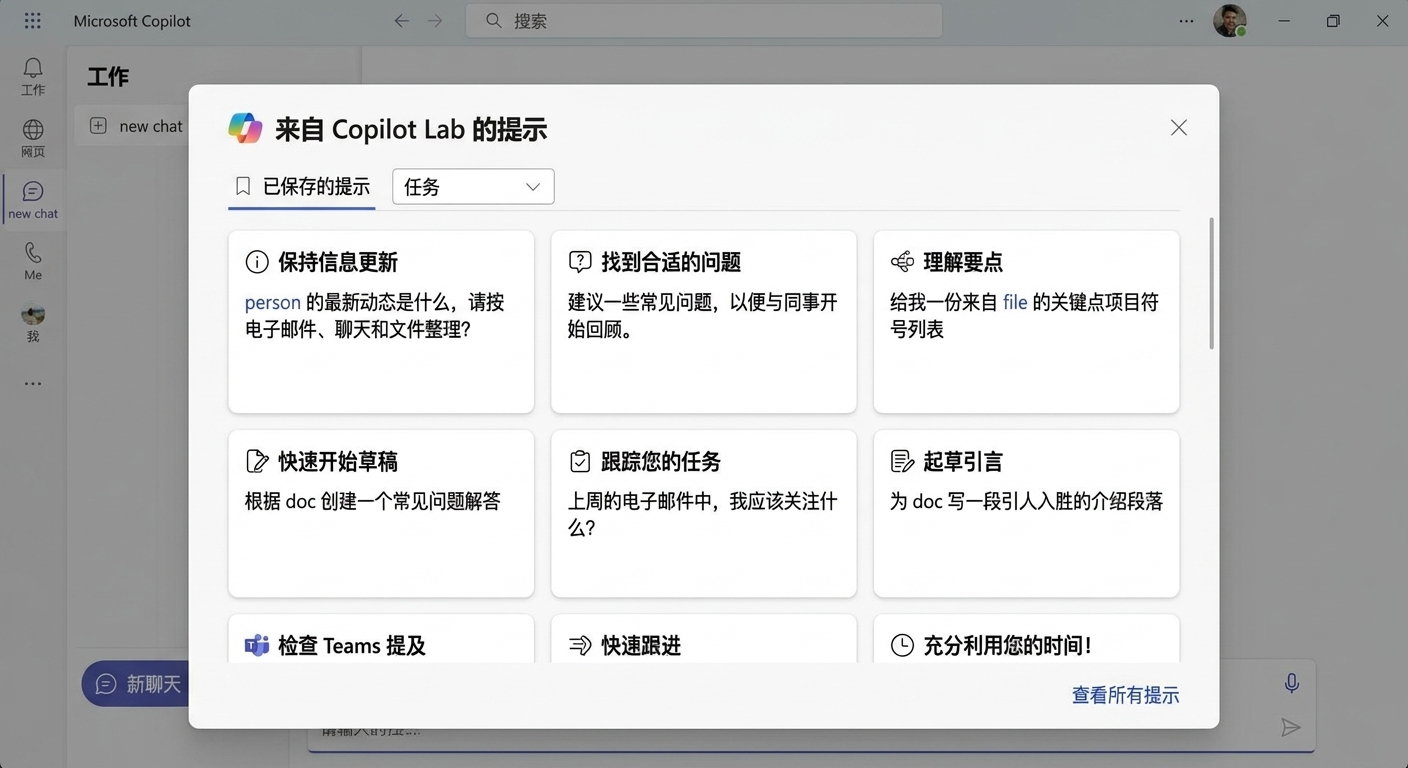Viewport: 1408px width, 768px height.
Task: Click the dialog vertical scrollbar
Action: [1211, 283]
